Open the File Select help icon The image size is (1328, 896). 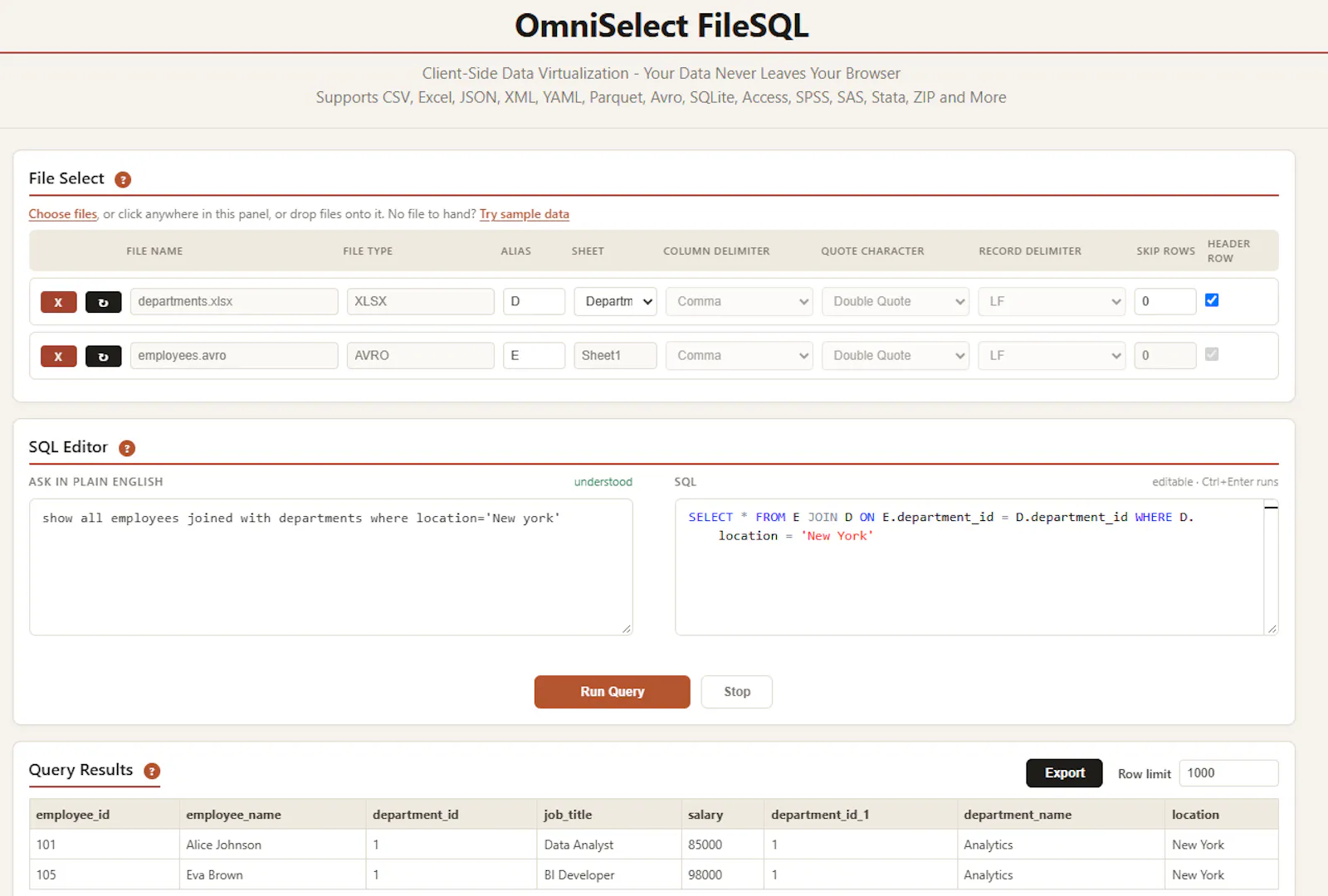pyautogui.click(x=123, y=179)
